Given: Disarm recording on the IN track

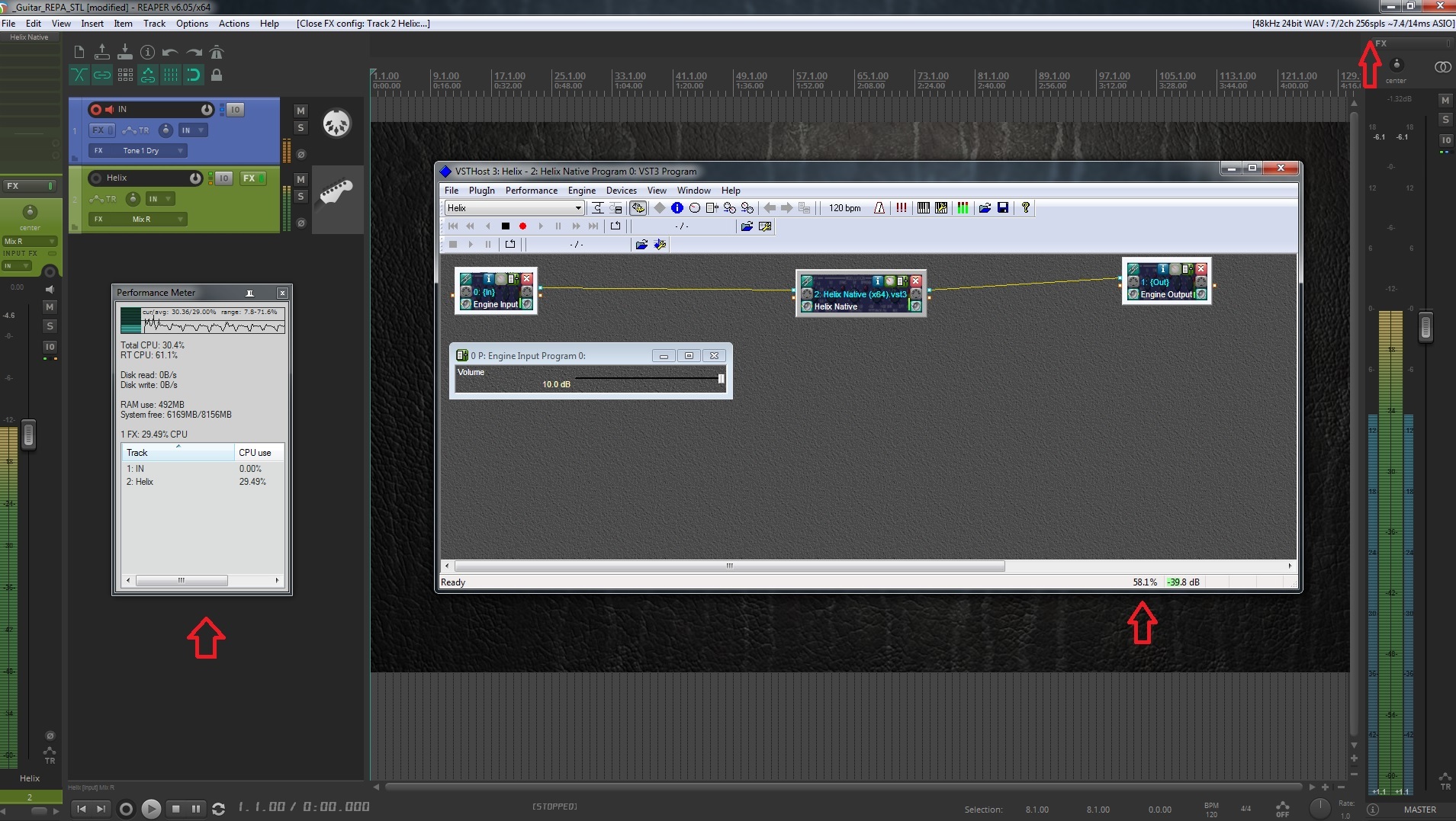Looking at the screenshot, I should pyautogui.click(x=96, y=110).
